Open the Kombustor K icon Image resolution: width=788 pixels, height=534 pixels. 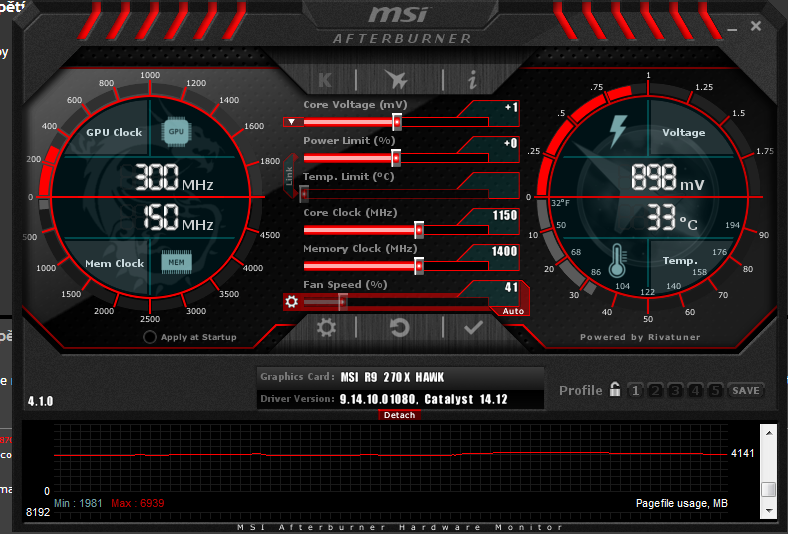(x=325, y=80)
